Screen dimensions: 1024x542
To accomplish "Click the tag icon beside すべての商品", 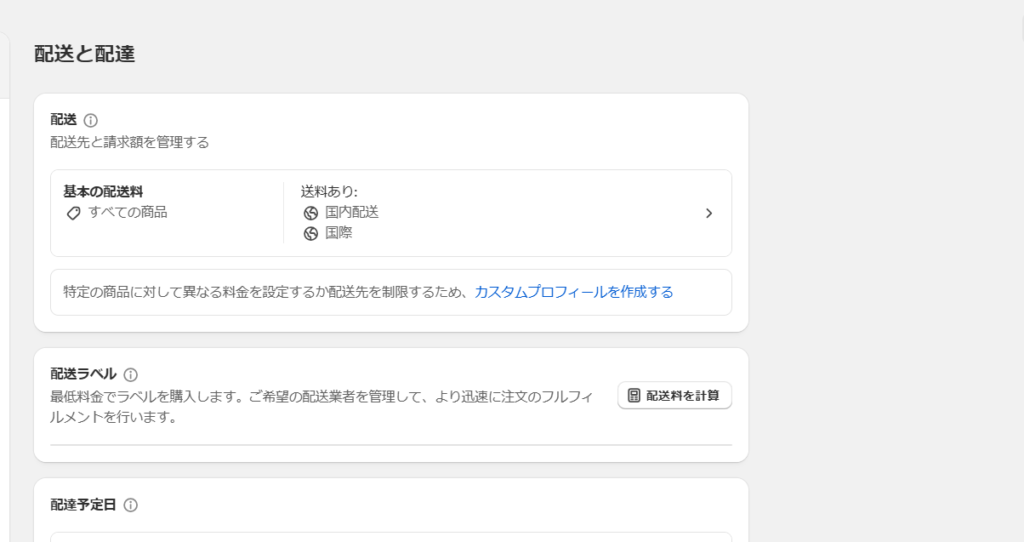I will pos(74,213).
